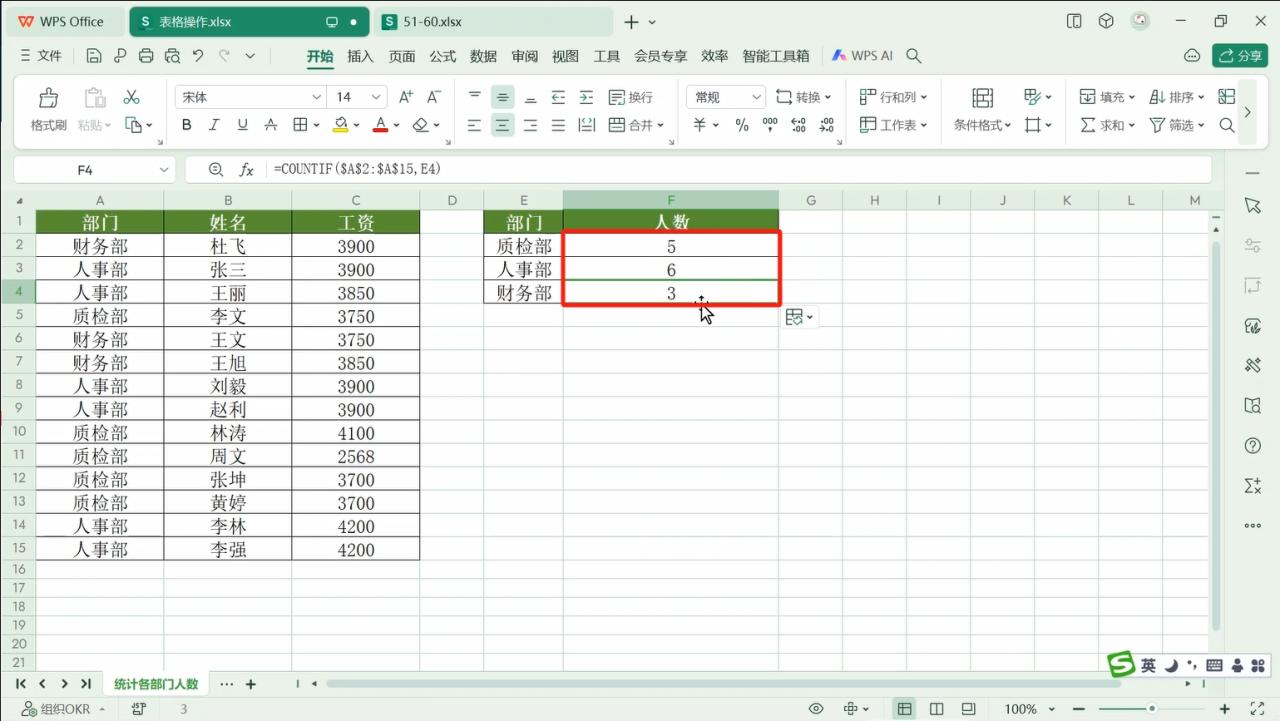Decrease cell indent

[x=558, y=97]
